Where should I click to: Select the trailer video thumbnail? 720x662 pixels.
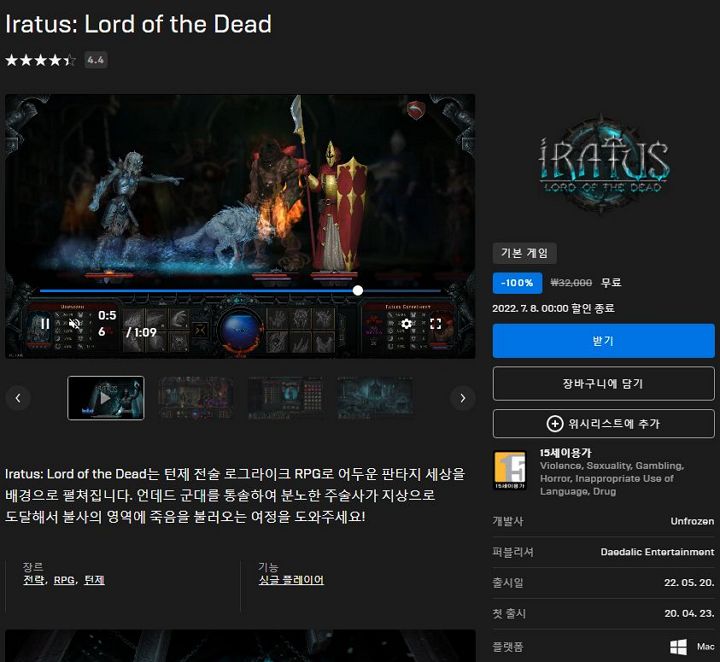[x=106, y=398]
